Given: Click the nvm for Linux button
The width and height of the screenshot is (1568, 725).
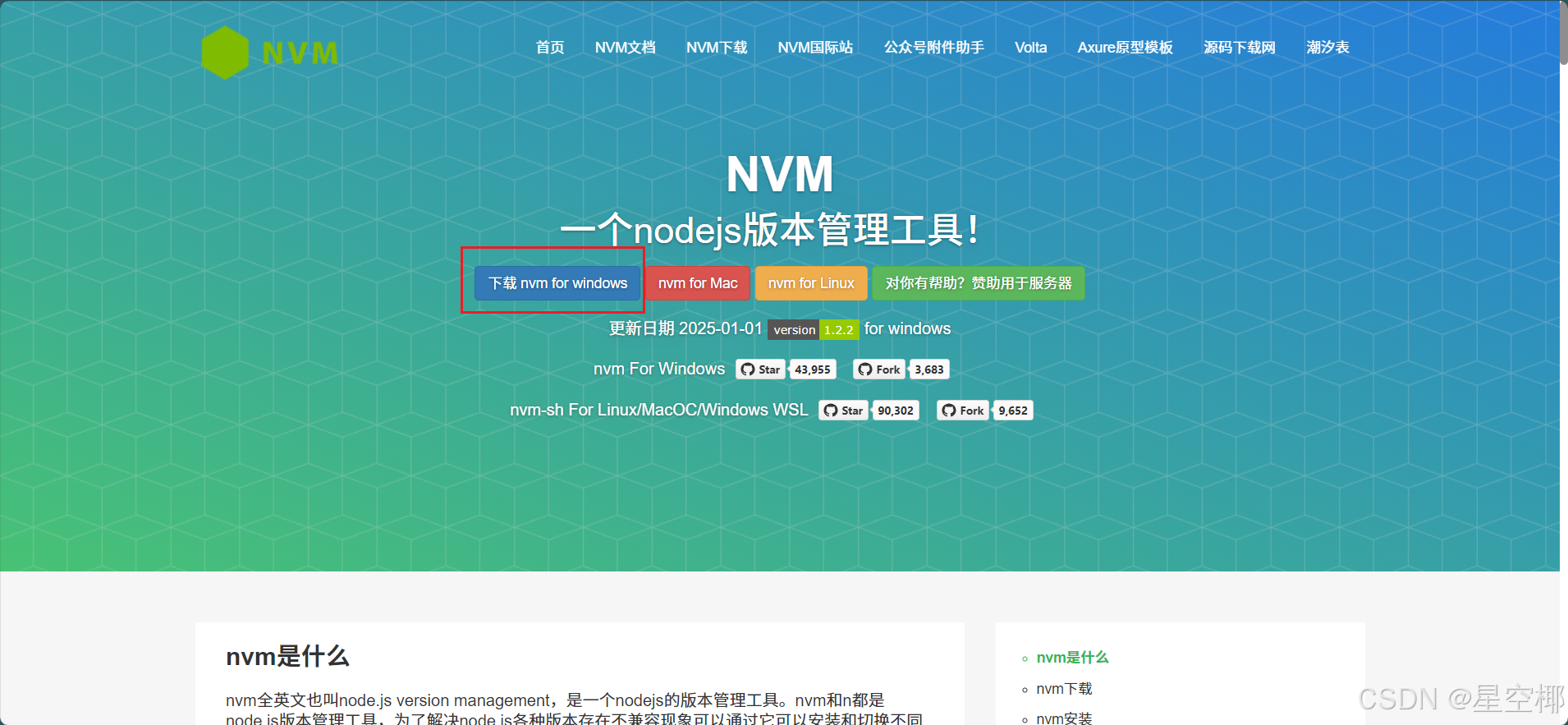Looking at the screenshot, I should 811,283.
